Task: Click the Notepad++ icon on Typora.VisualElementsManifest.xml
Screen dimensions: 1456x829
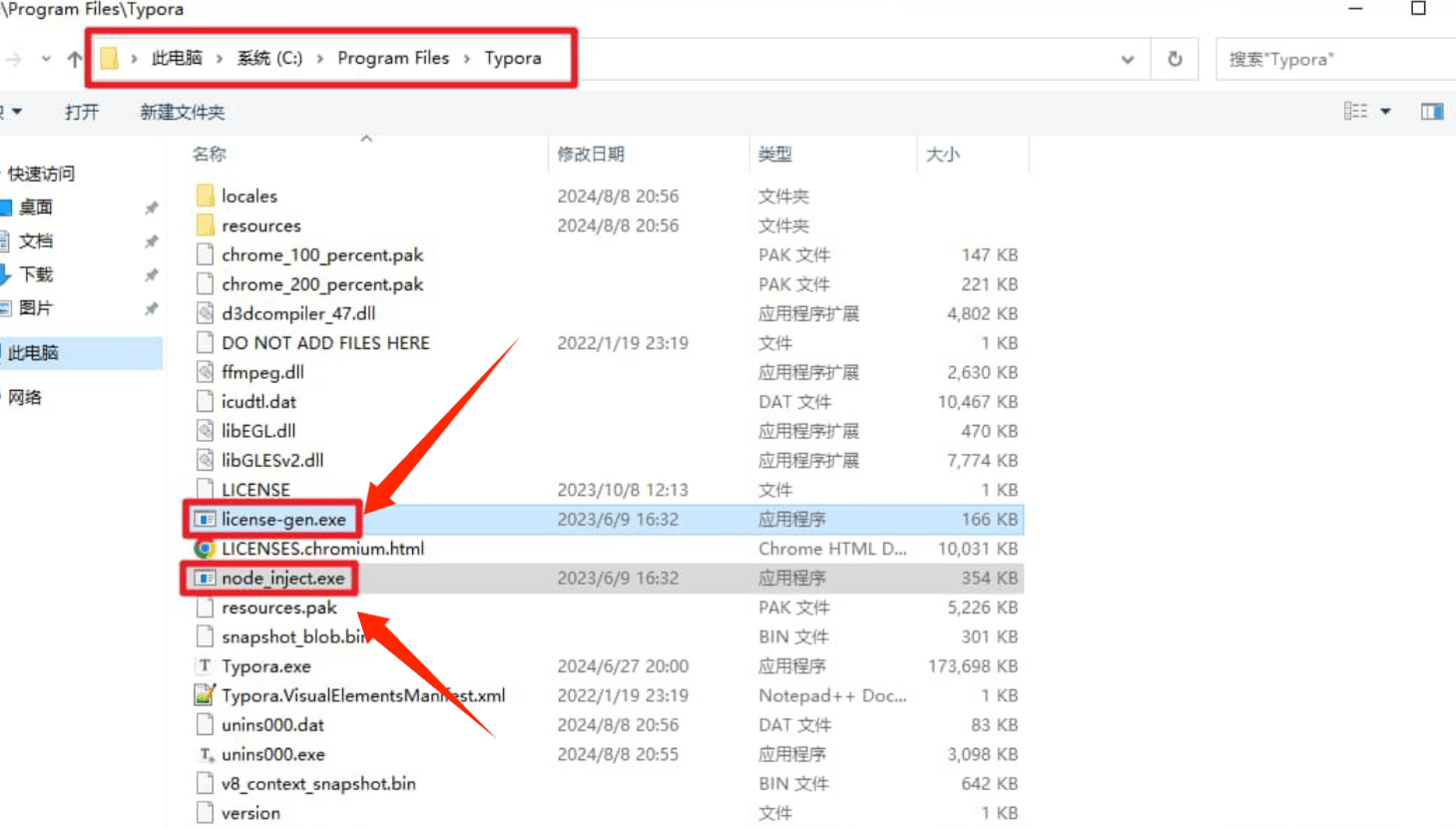Action: 205,695
